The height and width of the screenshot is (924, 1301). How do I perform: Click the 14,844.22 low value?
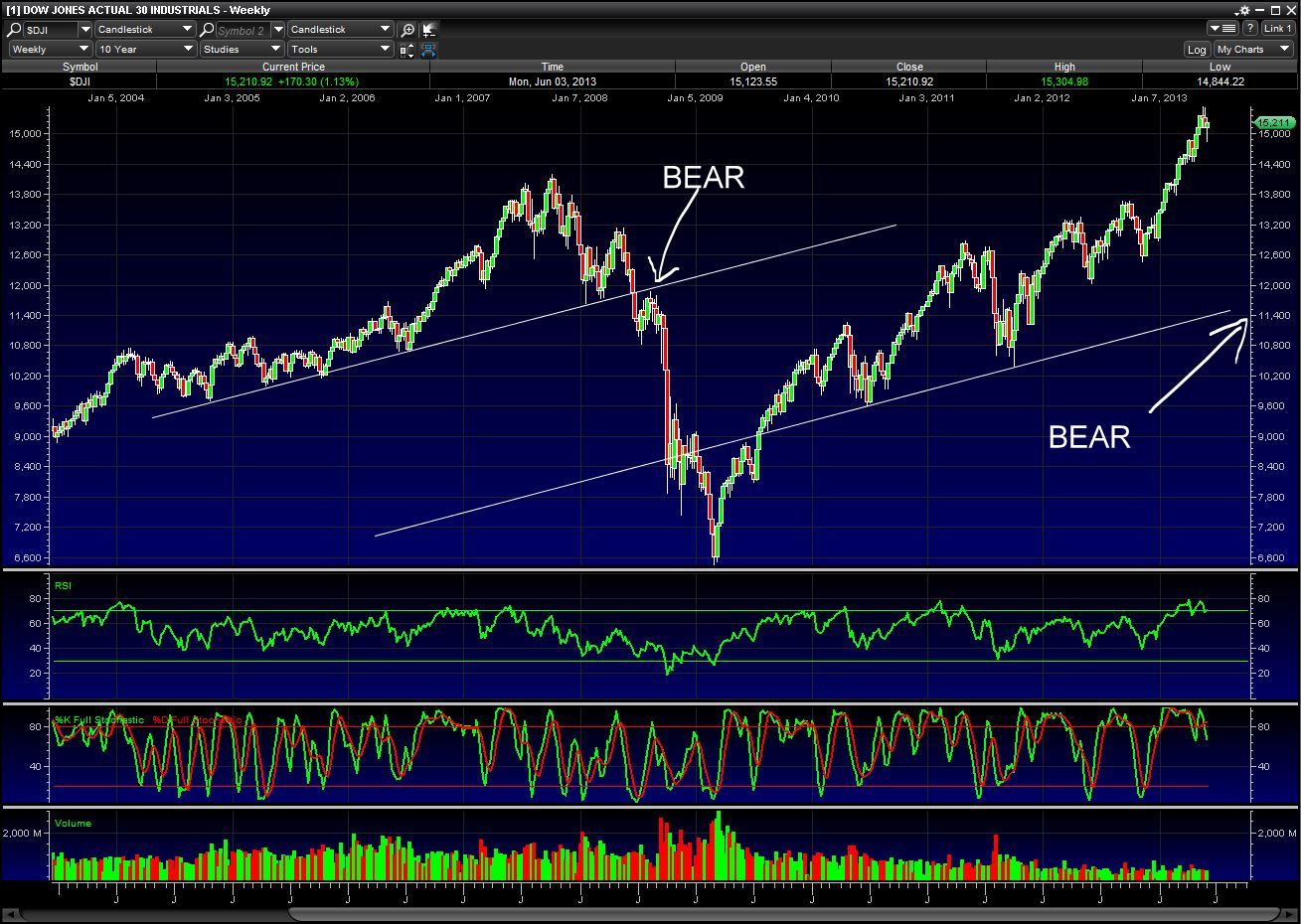pyautogui.click(x=1220, y=81)
